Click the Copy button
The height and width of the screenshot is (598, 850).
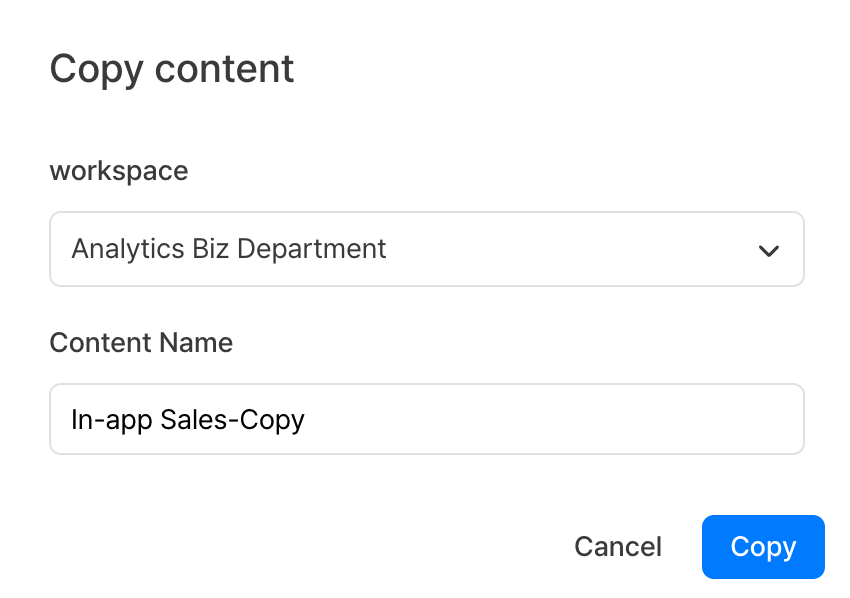pyautogui.click(x=762, y=547)
